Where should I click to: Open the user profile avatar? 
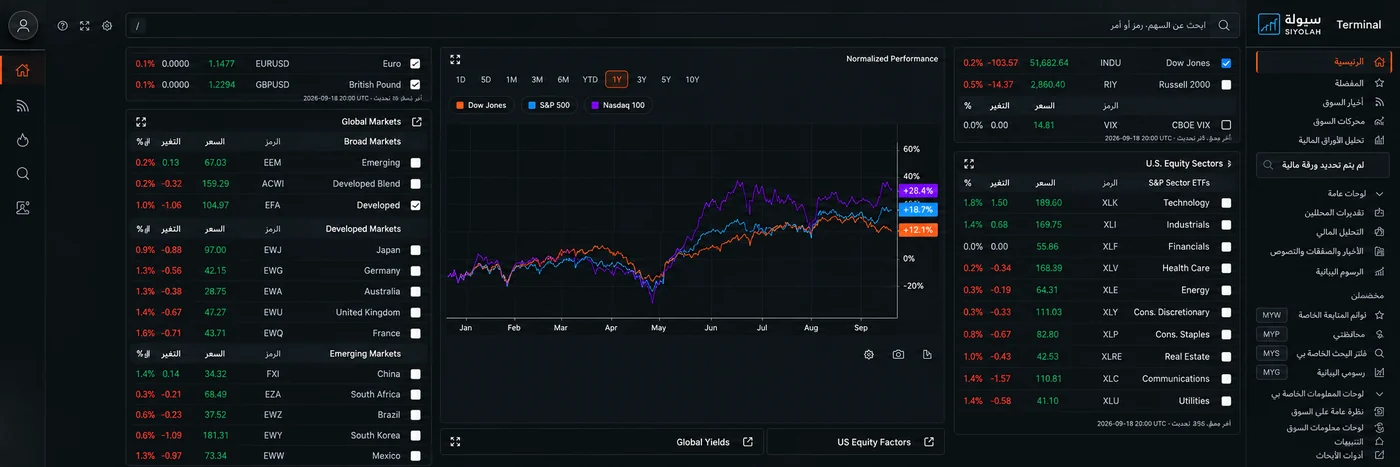click(23, 25)
